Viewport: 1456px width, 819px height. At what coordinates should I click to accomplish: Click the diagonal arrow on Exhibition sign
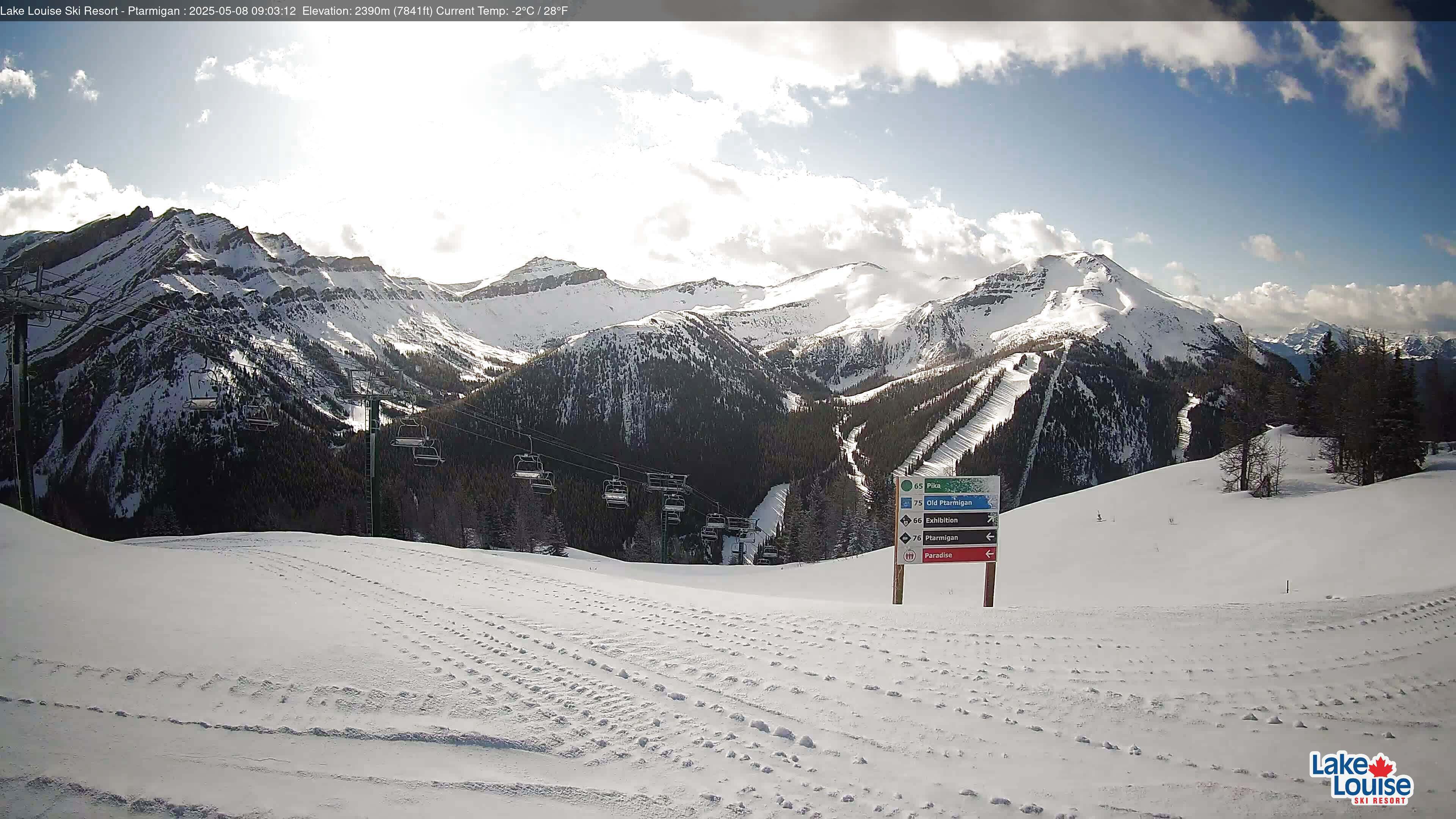point(991,519)
